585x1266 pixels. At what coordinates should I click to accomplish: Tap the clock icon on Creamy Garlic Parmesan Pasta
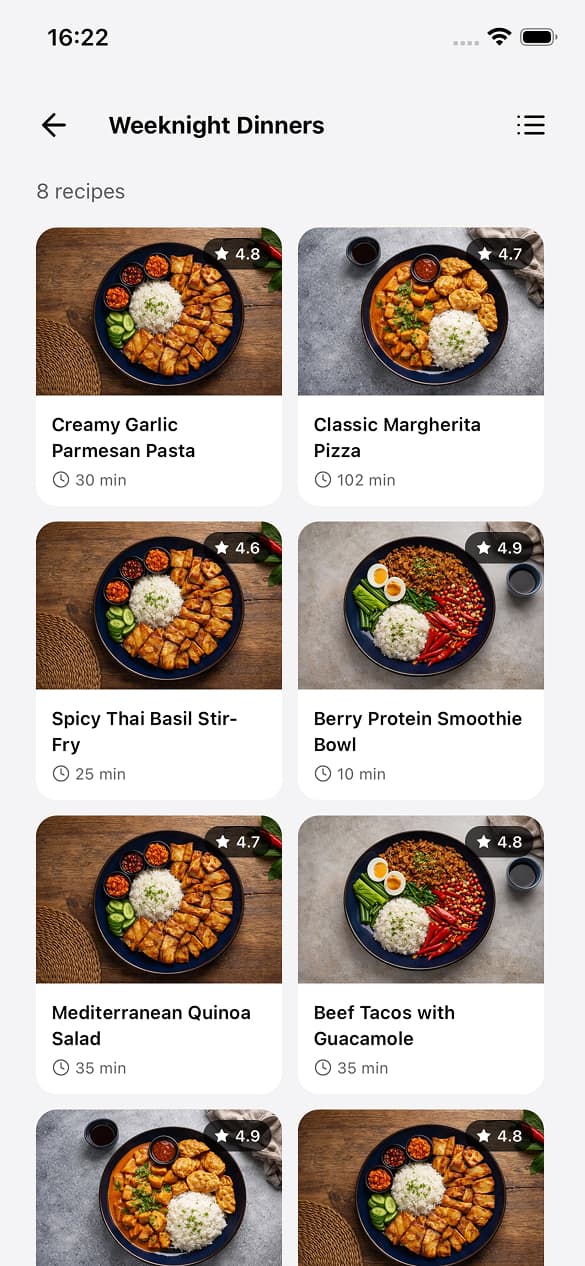click(61, 480)
